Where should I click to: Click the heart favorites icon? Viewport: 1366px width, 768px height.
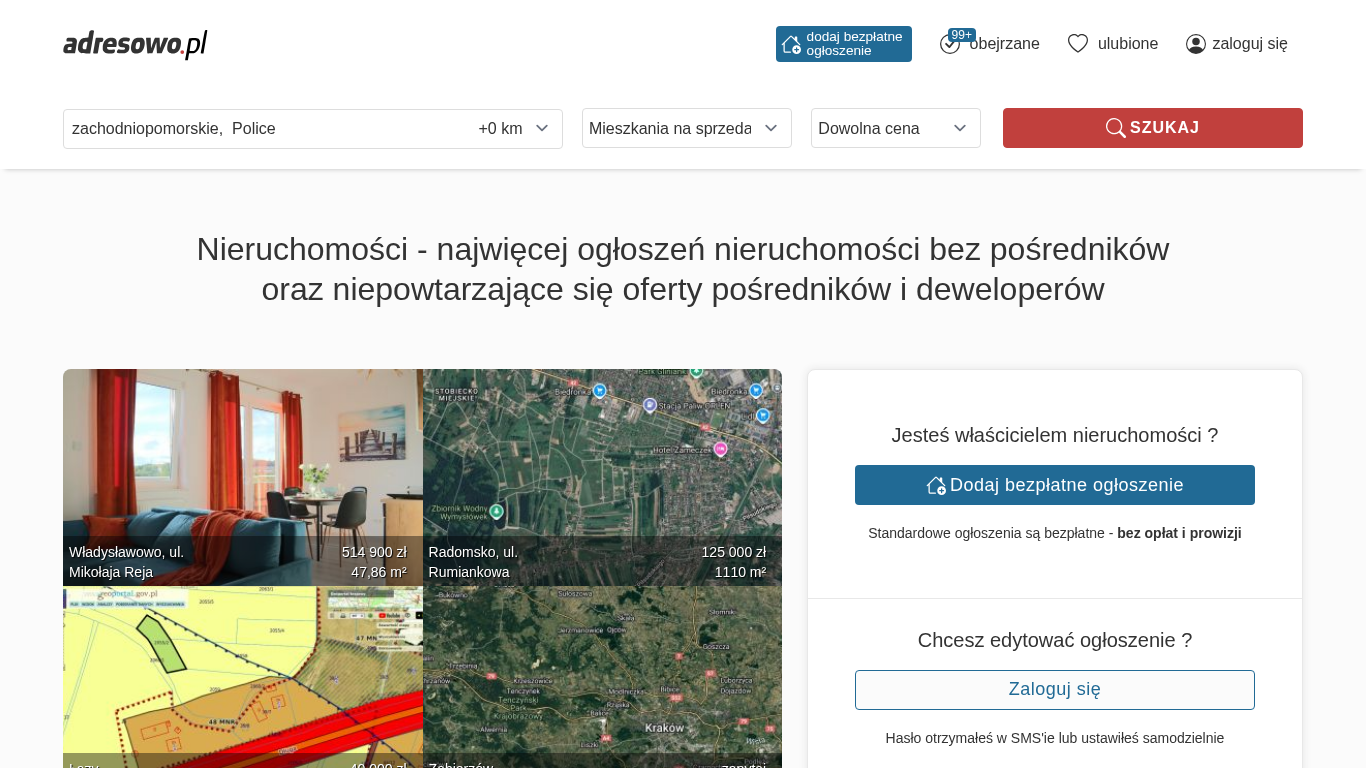point(1077,44)
